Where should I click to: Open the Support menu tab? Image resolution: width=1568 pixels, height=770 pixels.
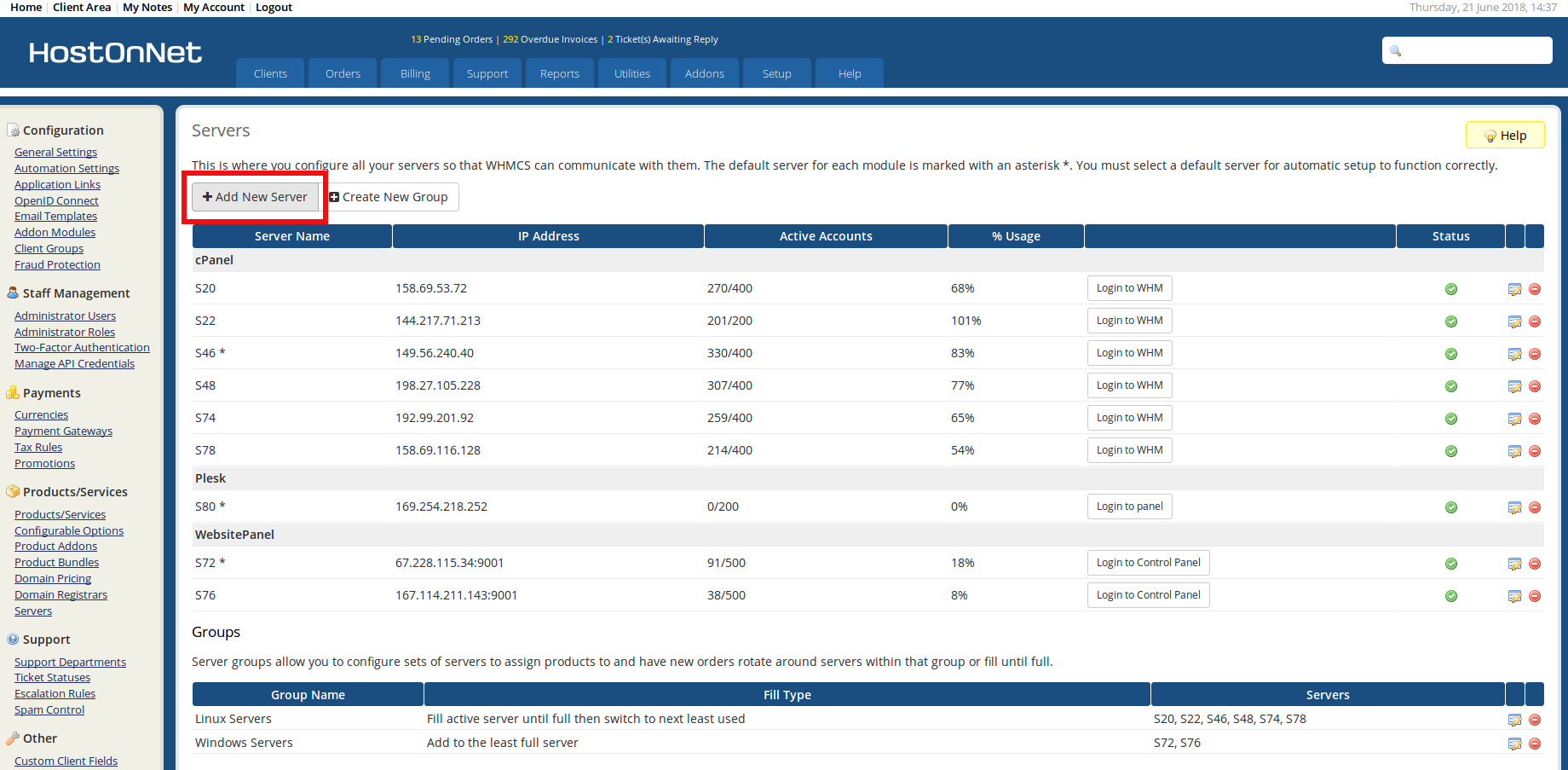pos(487,73)
